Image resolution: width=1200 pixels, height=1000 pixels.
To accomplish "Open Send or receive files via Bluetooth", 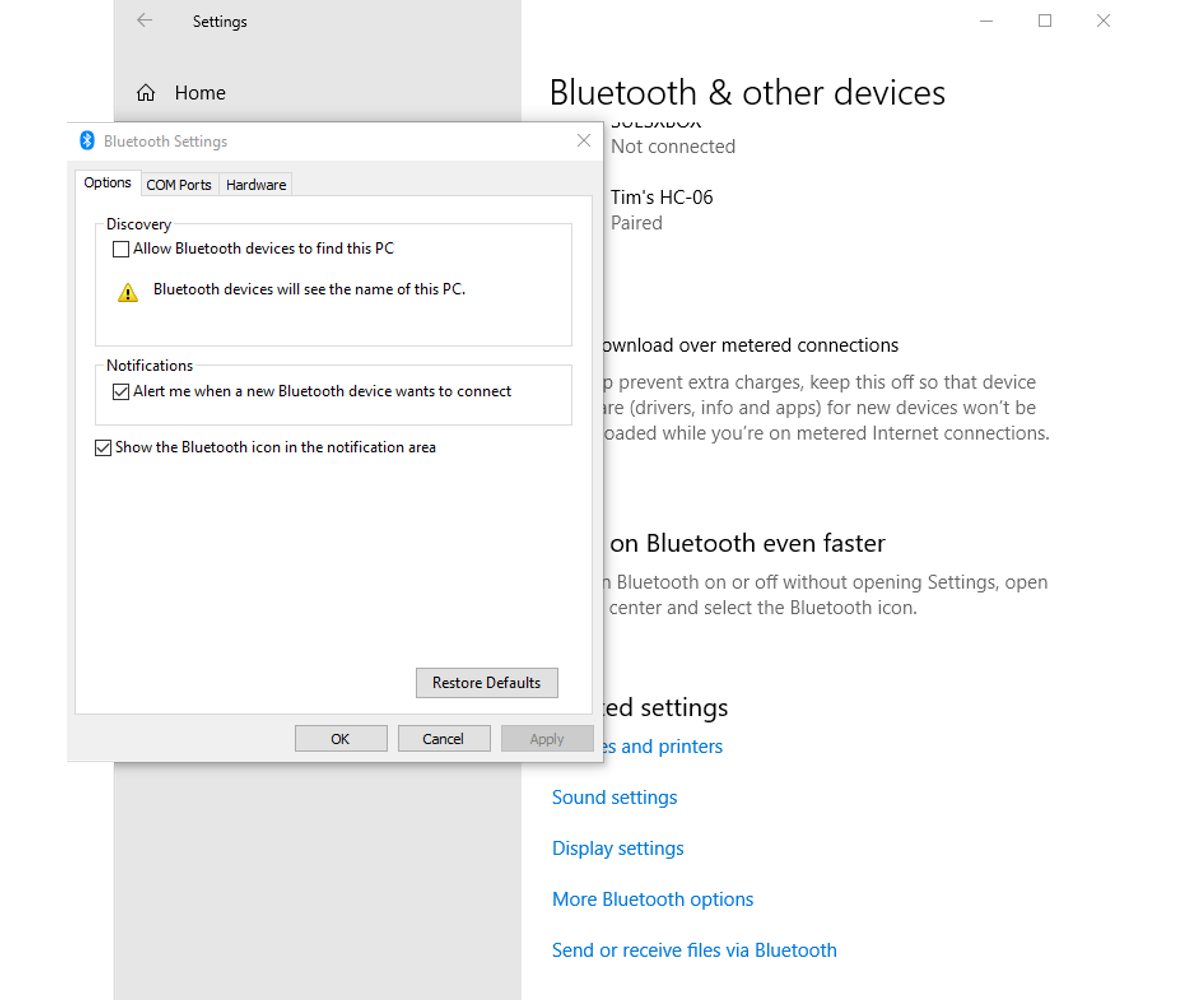I will (x=694, y=950).
